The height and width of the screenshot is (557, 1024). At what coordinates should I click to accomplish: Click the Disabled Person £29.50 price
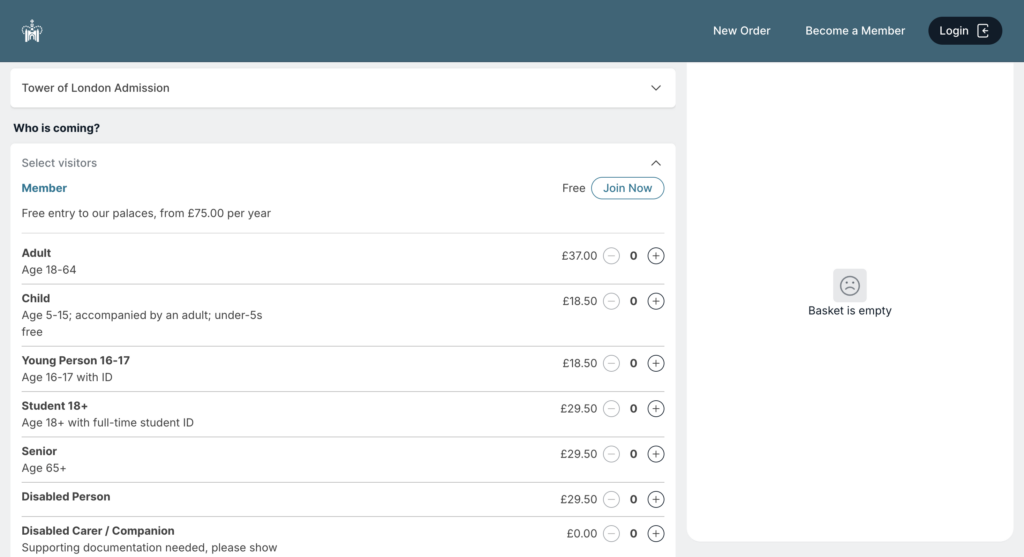point(579,500)
